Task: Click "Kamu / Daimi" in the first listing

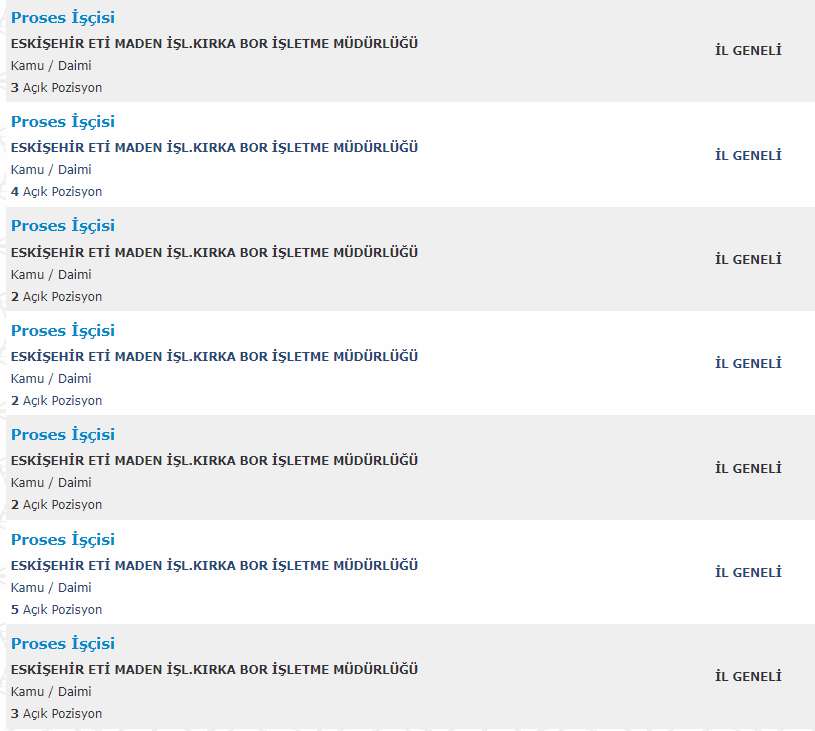Action: 51,66
